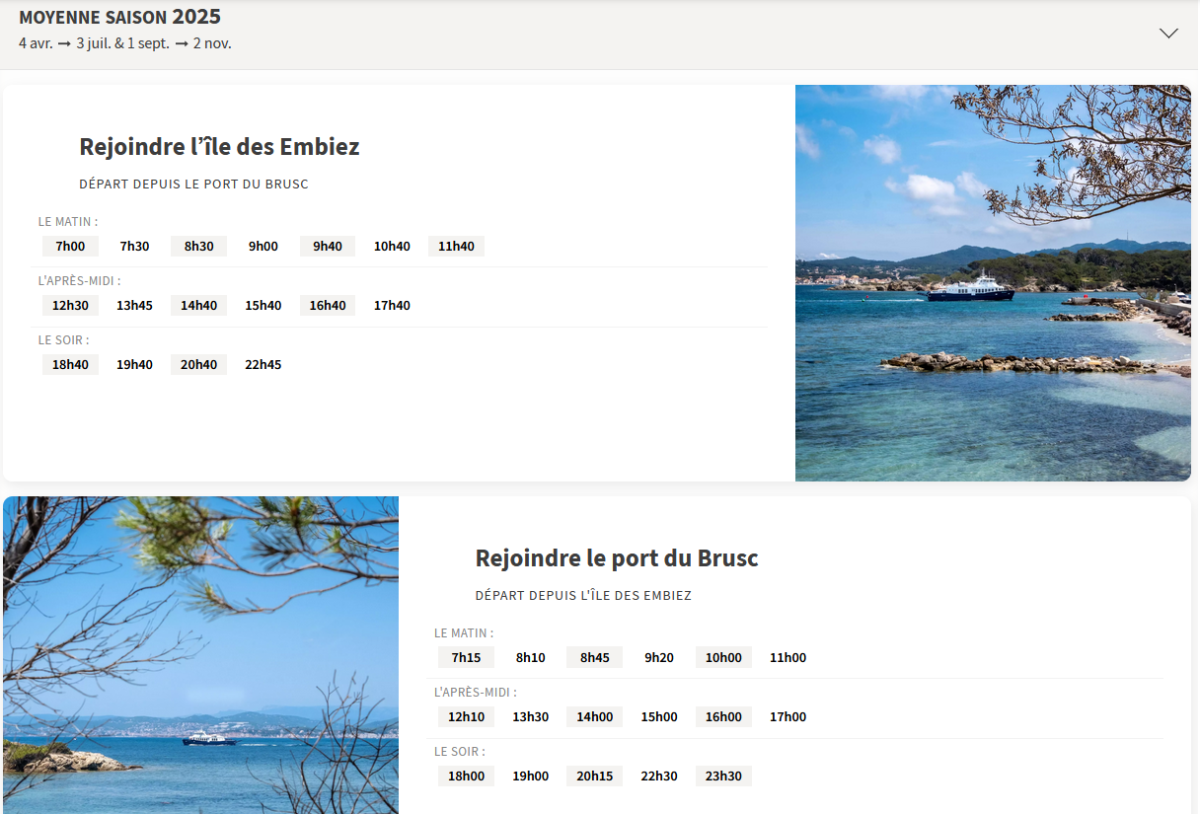Select the 18h00 evening departure
The width and height of the screenshot is (1200, 814).
(x=466, y=776)
